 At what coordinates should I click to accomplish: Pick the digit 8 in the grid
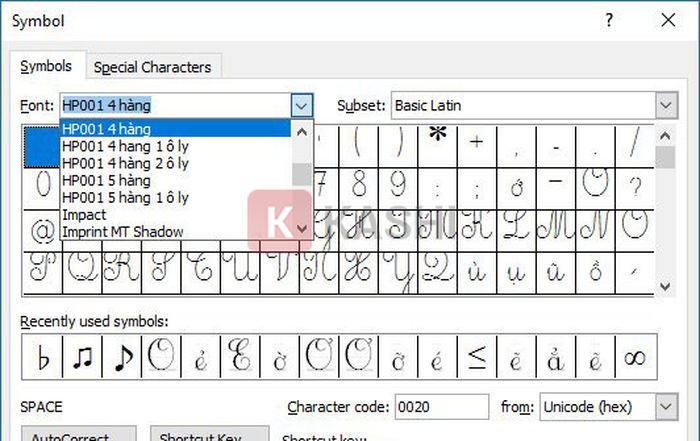pos(358,189)
